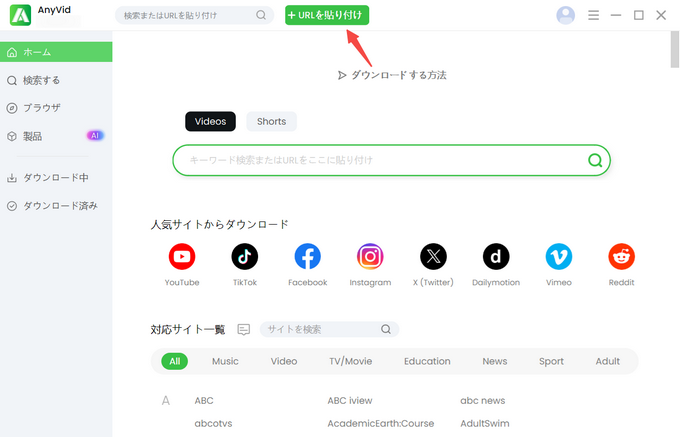Viewport: 680px width, 437px height.
Task: Click the 人気サイトからダウンロード heading
Action: pos(219,225)
